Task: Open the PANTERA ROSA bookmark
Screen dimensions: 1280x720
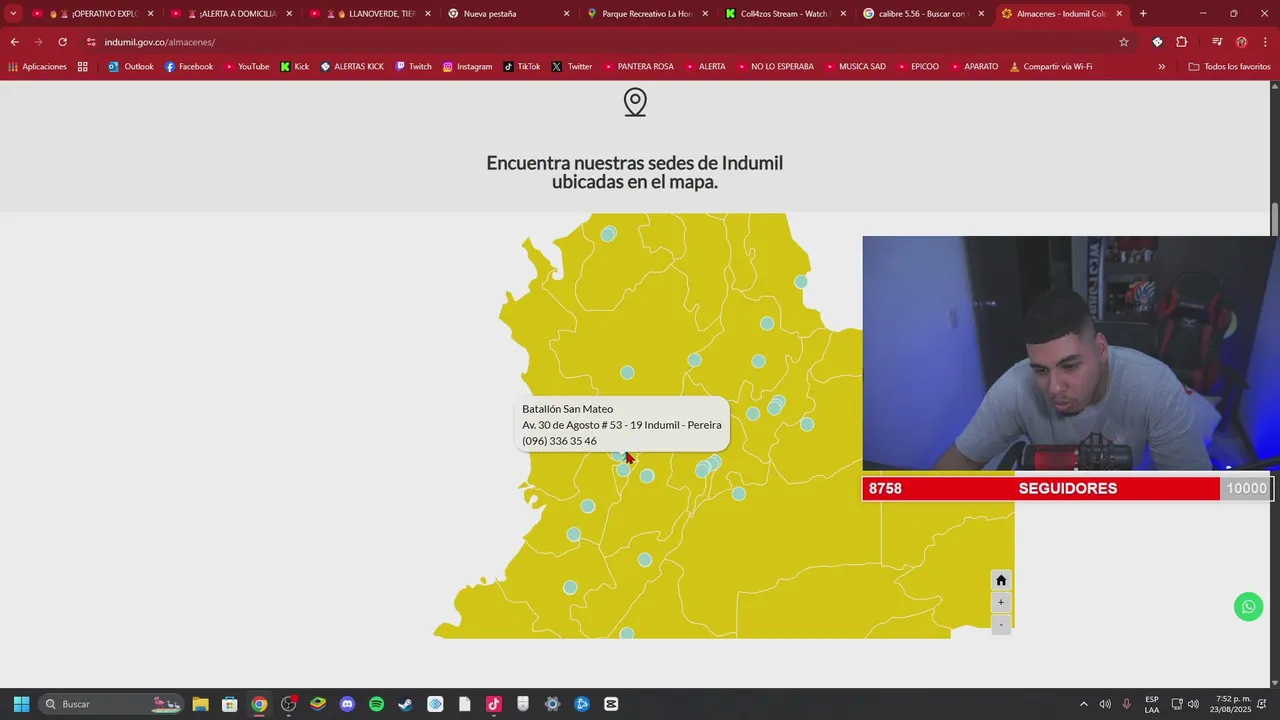Action: pyautogui.click(x=638, y=66)
